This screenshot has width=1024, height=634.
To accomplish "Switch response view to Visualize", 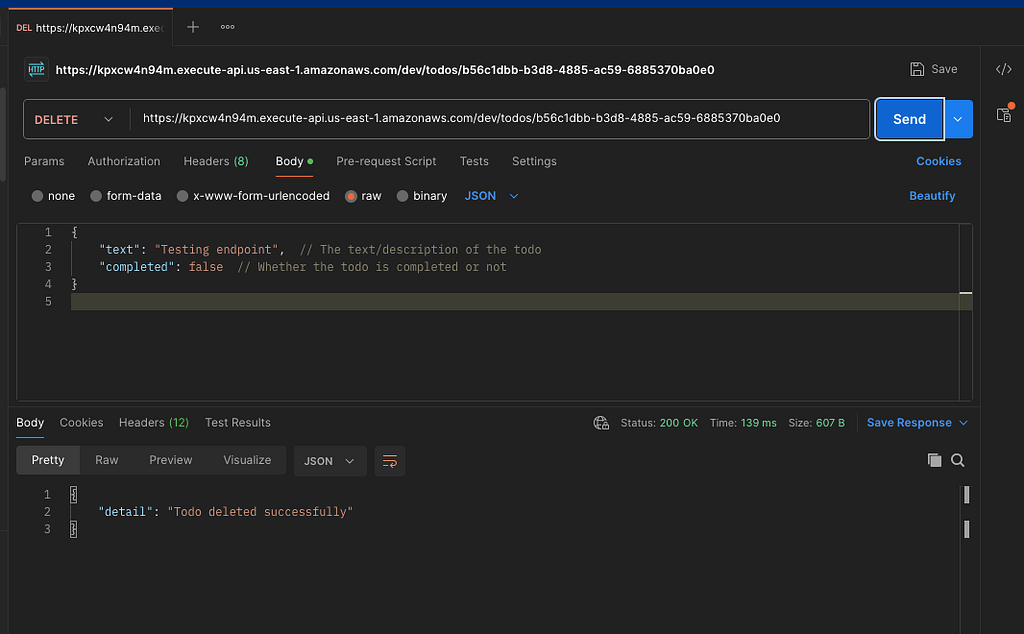I will click(x=247, y=460).
